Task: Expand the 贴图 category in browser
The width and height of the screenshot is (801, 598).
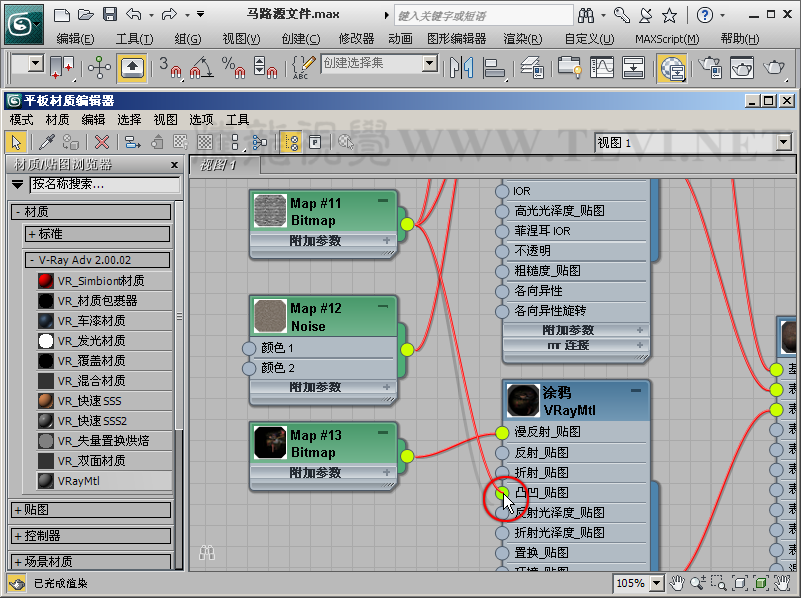Action: click(18, 510)
